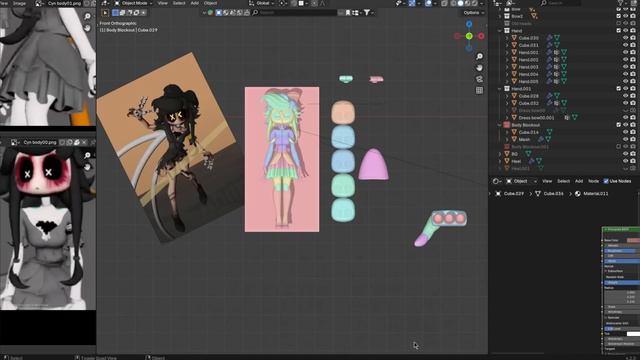Click the node editor type icon
The height and width of the screenshot is (360, 640).
click(x=496, y=181)
